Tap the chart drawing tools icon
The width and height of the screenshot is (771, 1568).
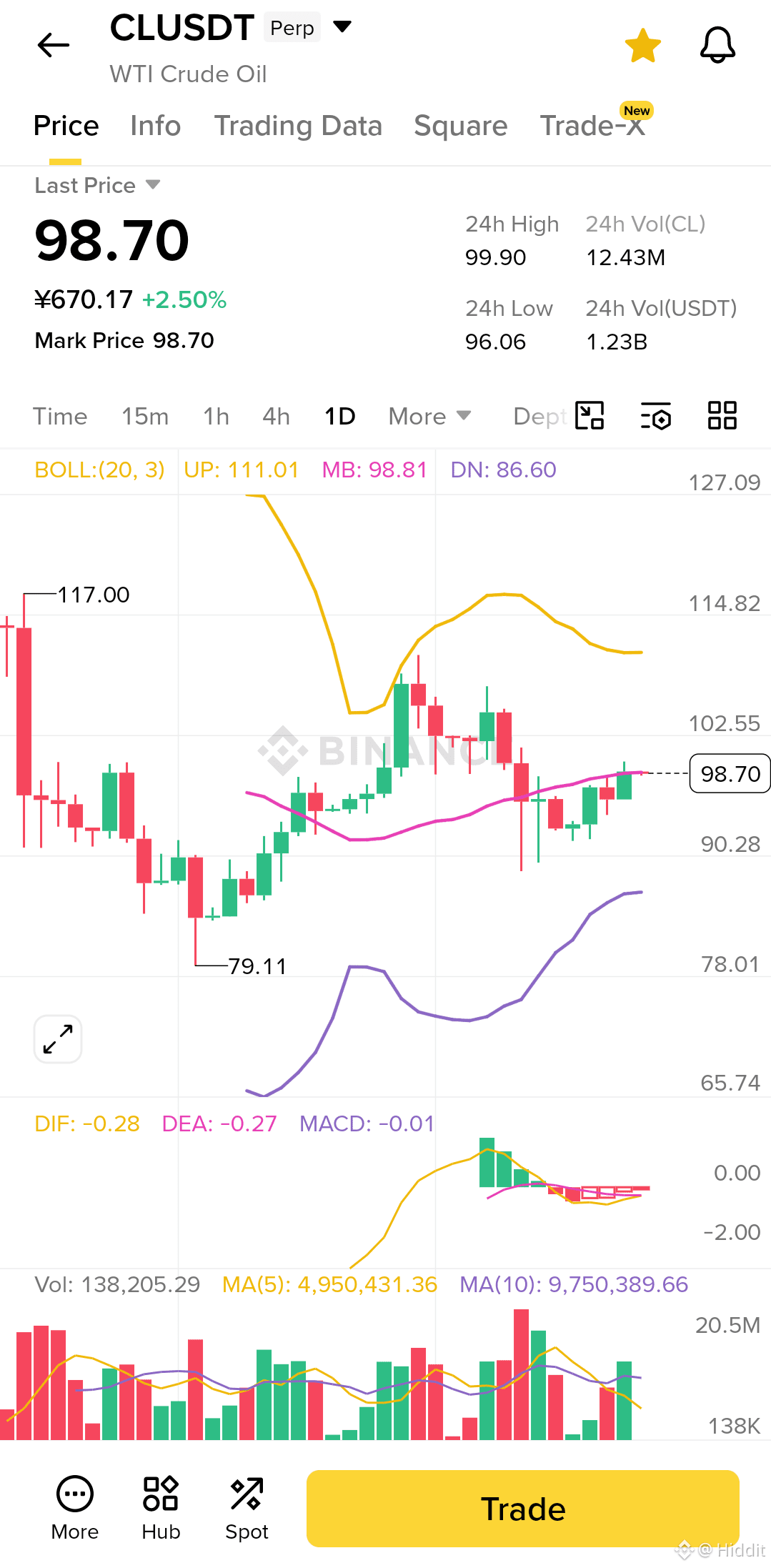click(590, 415)
